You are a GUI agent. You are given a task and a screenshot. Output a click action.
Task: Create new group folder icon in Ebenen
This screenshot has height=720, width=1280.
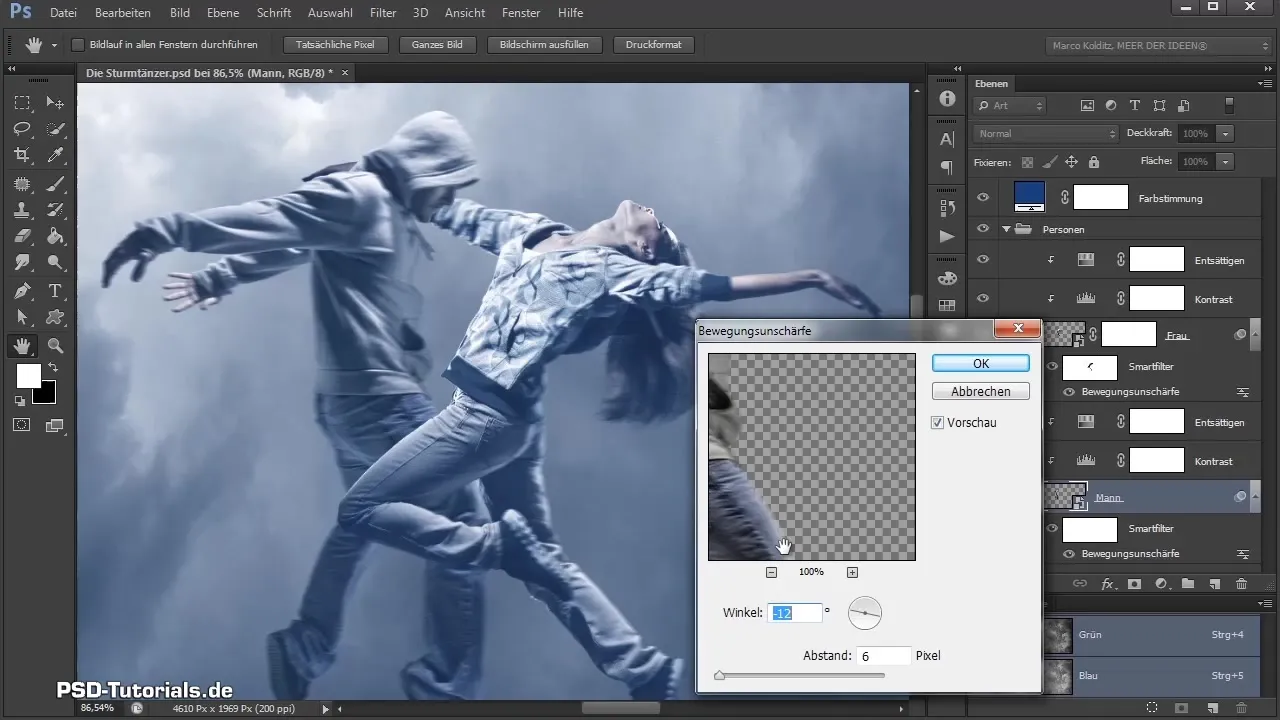(x=1188, y=583)
